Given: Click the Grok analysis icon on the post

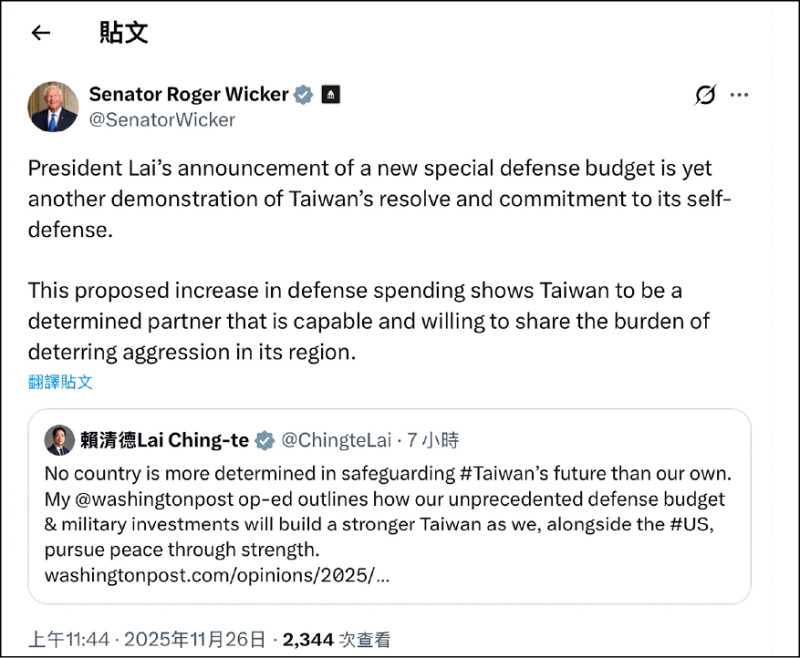Looking at the screenshot, I should (706, 95).
